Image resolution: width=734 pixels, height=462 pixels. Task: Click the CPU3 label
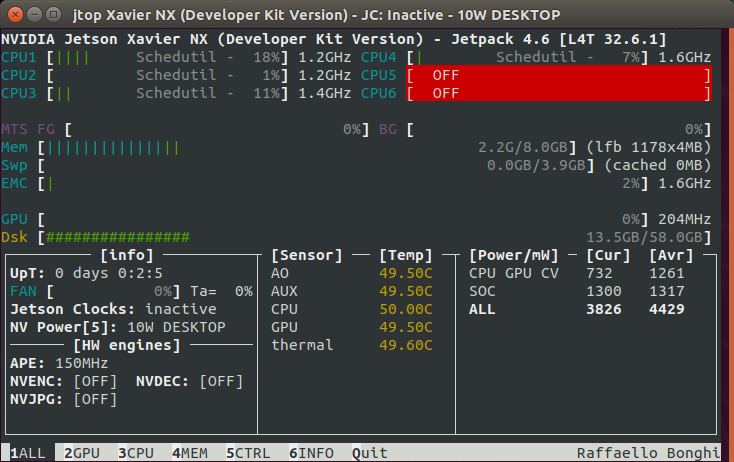(x=18, y=93)
